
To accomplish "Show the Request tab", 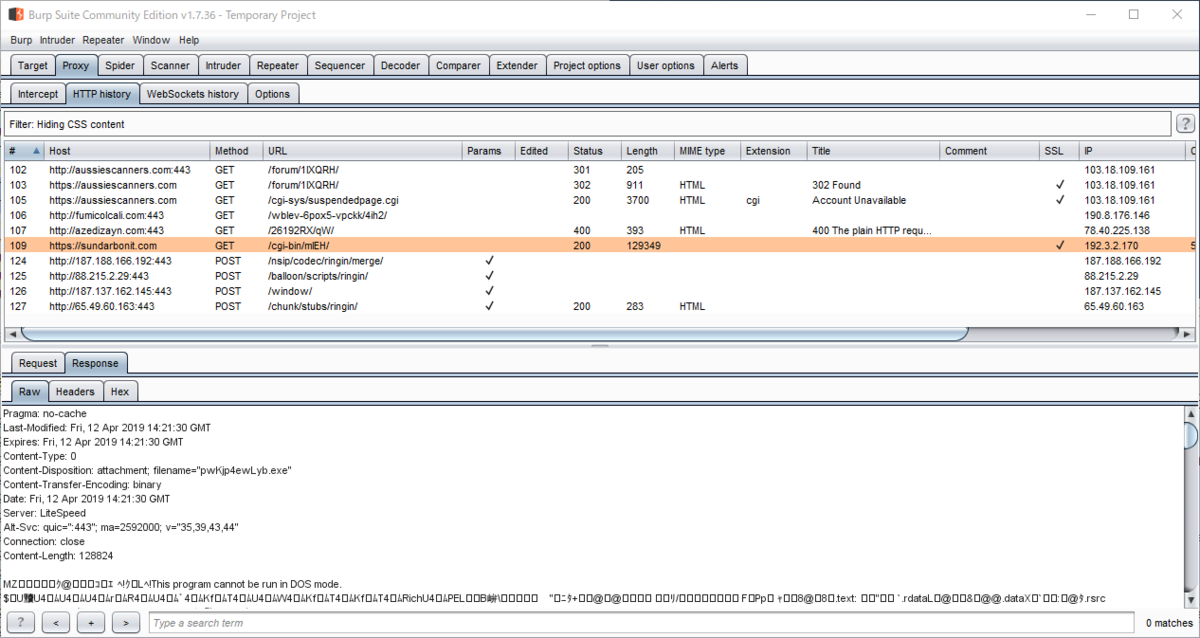I will point(38,363).
